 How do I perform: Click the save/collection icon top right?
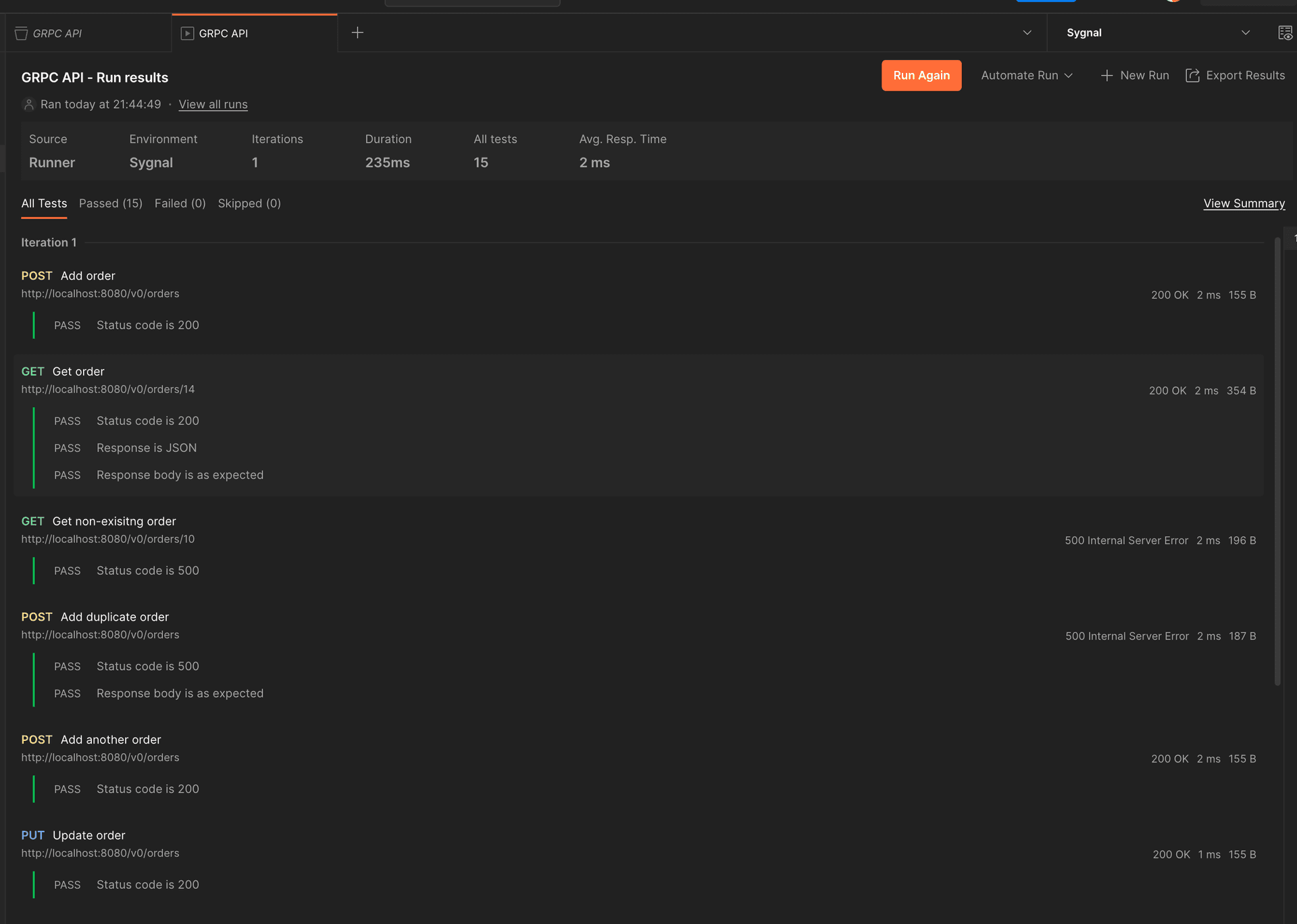point(1285,32)
